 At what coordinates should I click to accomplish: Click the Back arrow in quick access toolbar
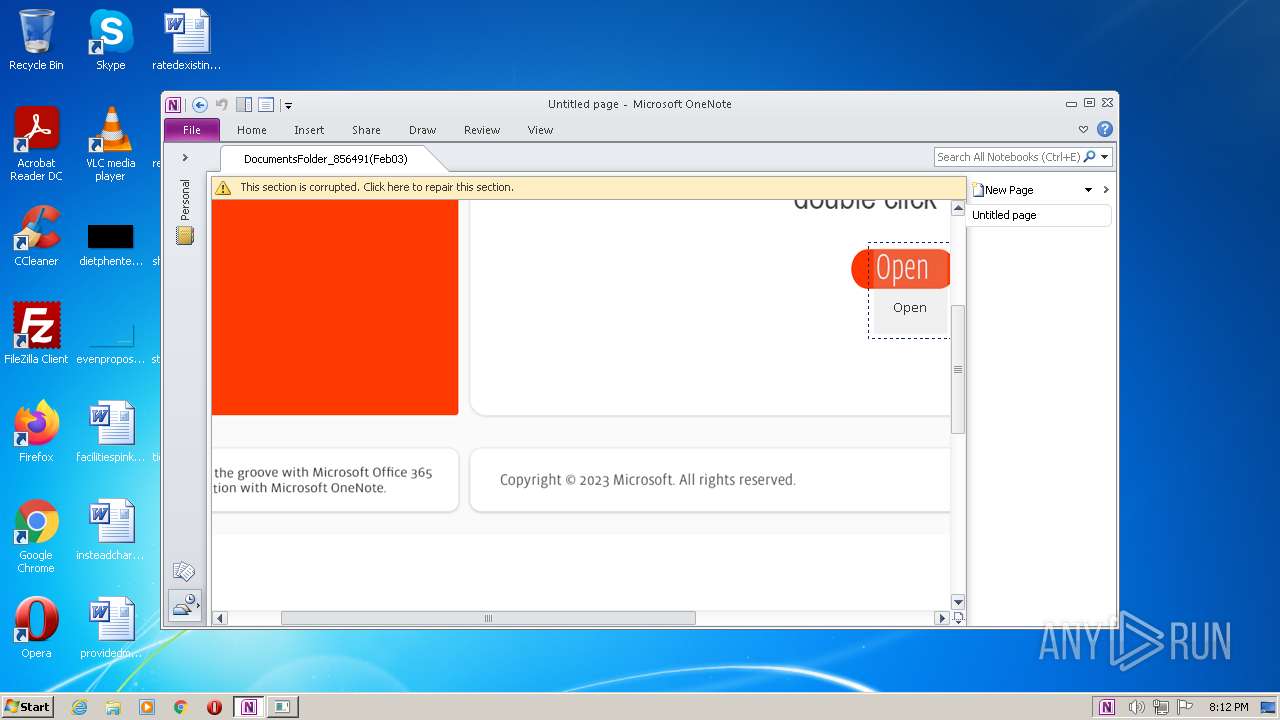(200, 104)
